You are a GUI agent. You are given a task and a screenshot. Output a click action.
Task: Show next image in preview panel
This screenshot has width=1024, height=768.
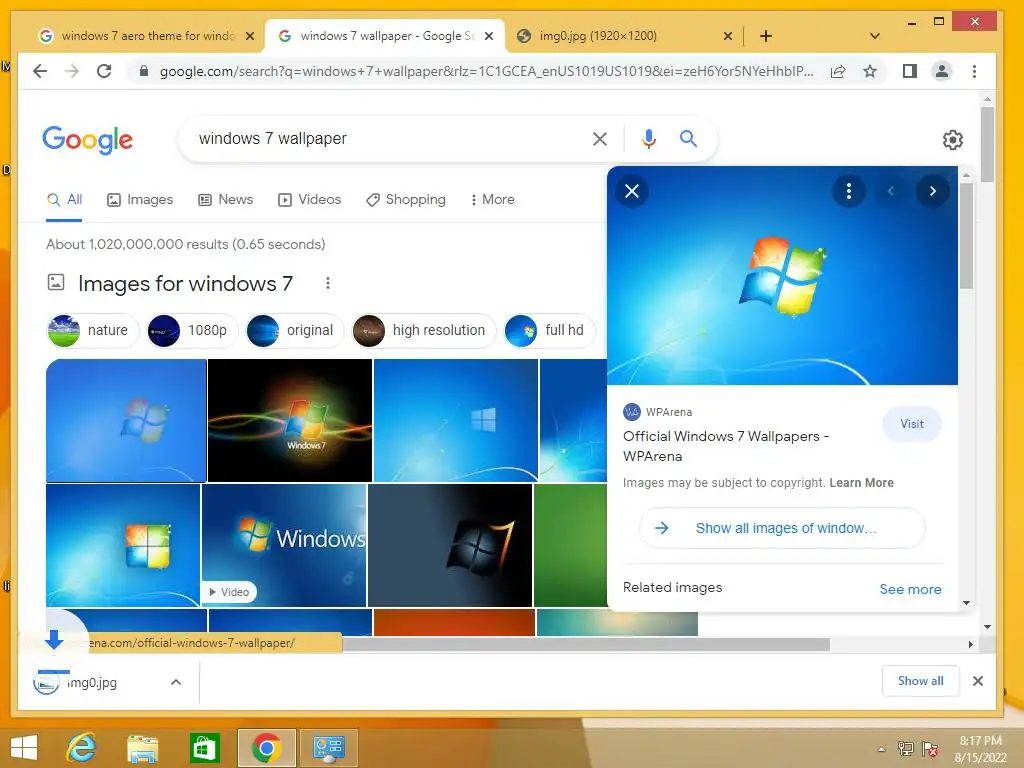point(933,191)
